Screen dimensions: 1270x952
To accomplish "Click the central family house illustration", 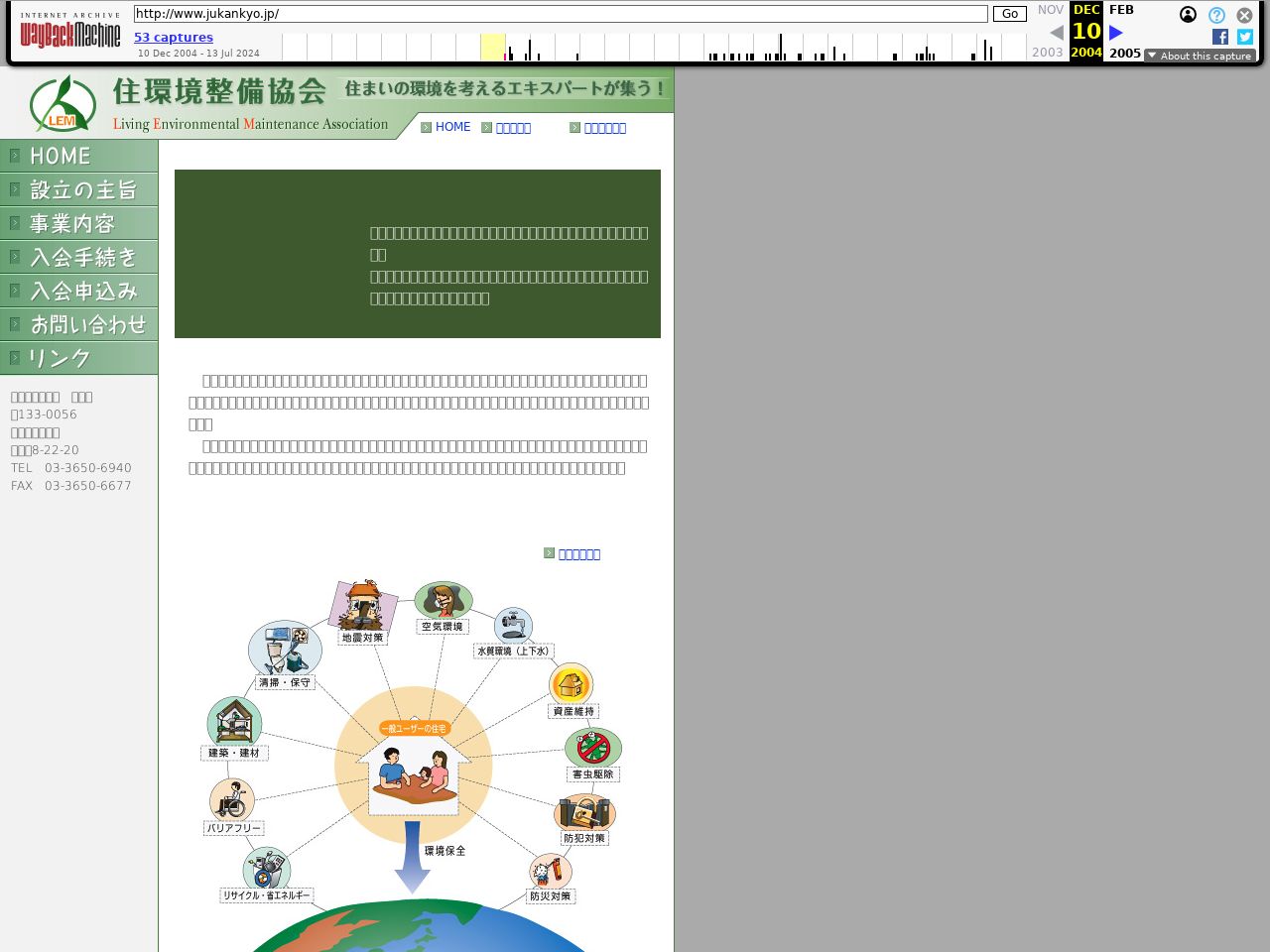I will (x=413, y=766).
